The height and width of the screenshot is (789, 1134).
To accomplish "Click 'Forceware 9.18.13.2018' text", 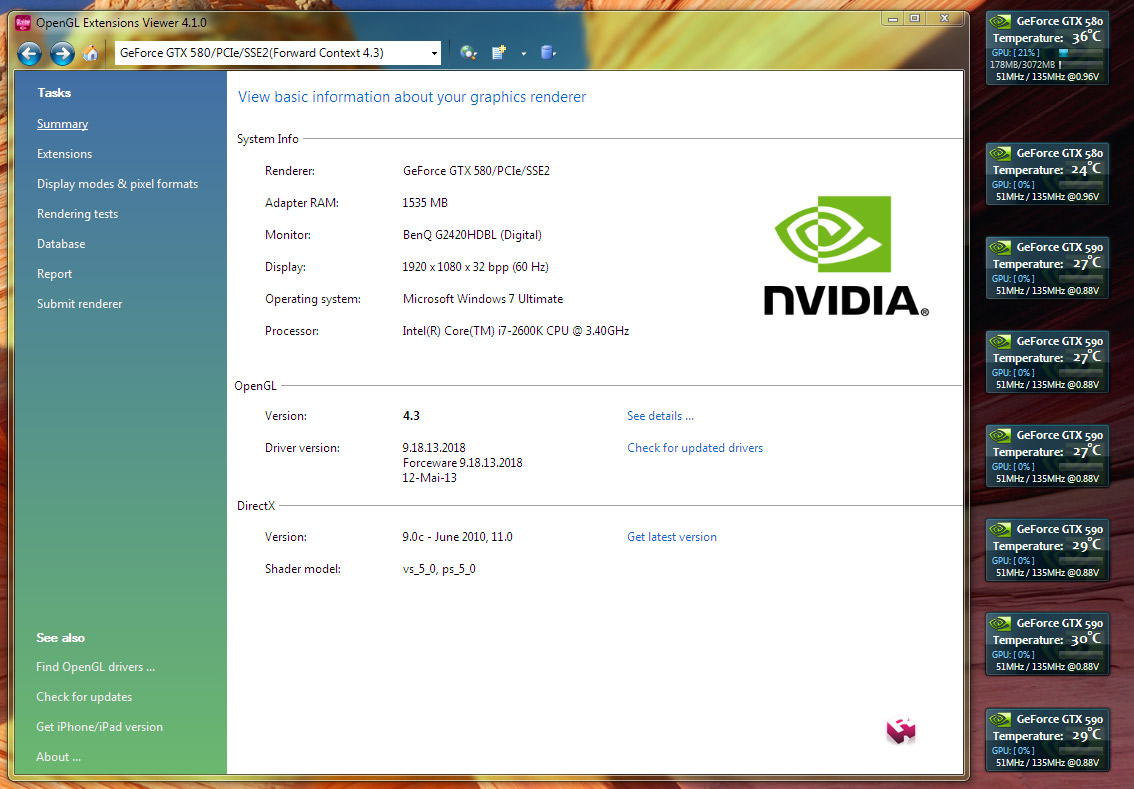I will 462,463.
